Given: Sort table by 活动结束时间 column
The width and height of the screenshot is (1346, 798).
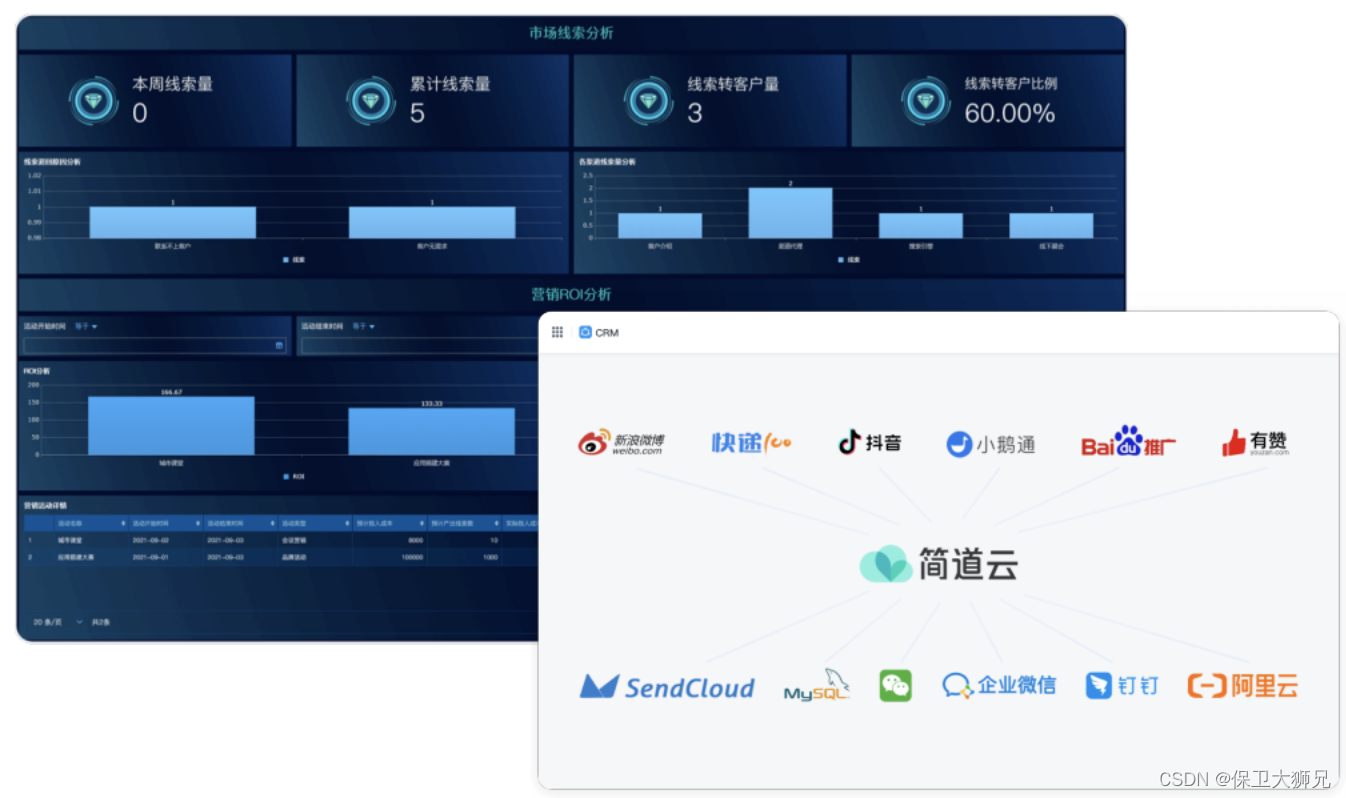Looking at the screenshot, I should [x=273, y=523].
